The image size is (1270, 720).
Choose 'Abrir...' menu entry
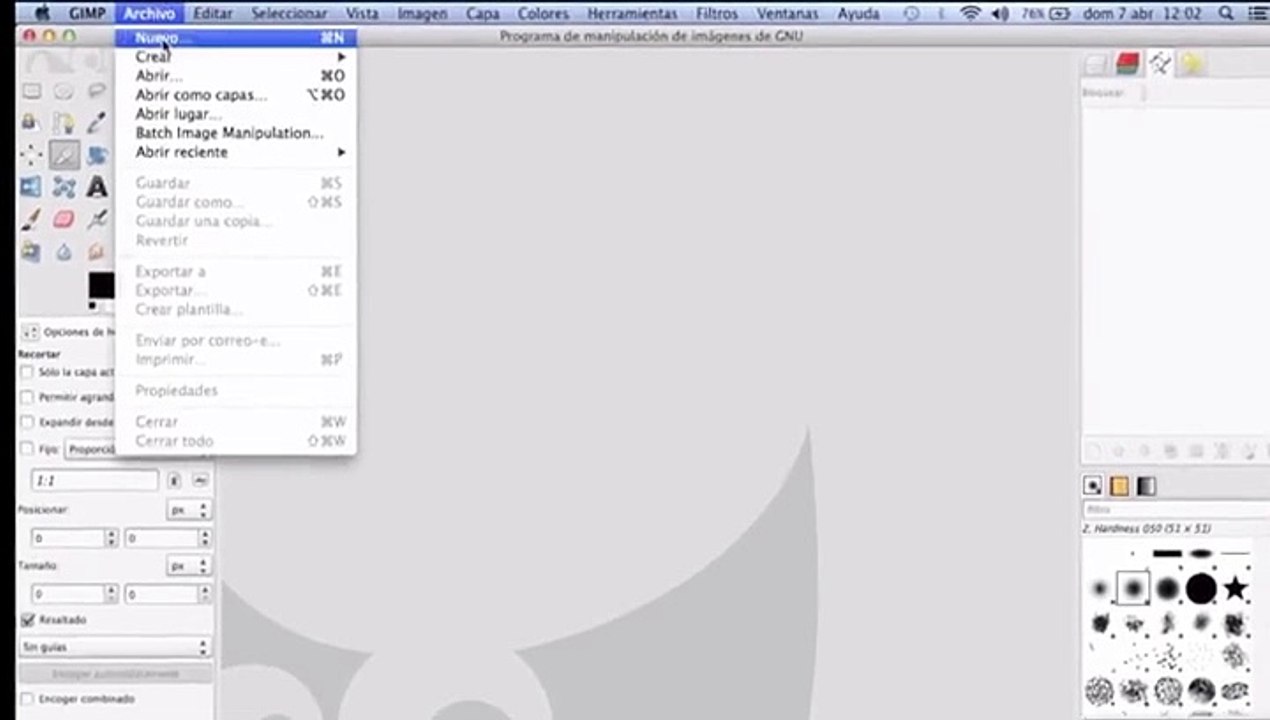(238, 76)
